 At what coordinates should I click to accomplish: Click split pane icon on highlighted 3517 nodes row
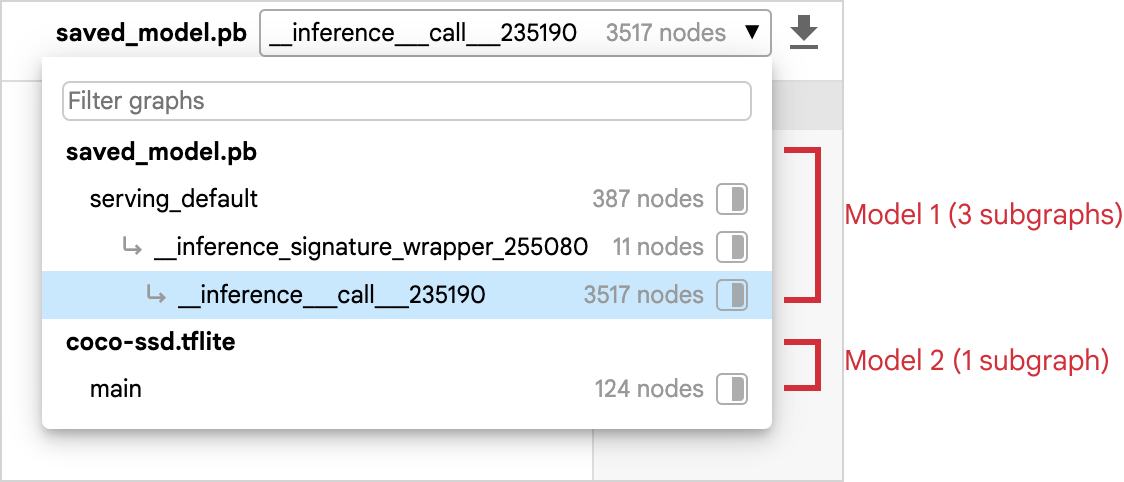tap(732, 295)
